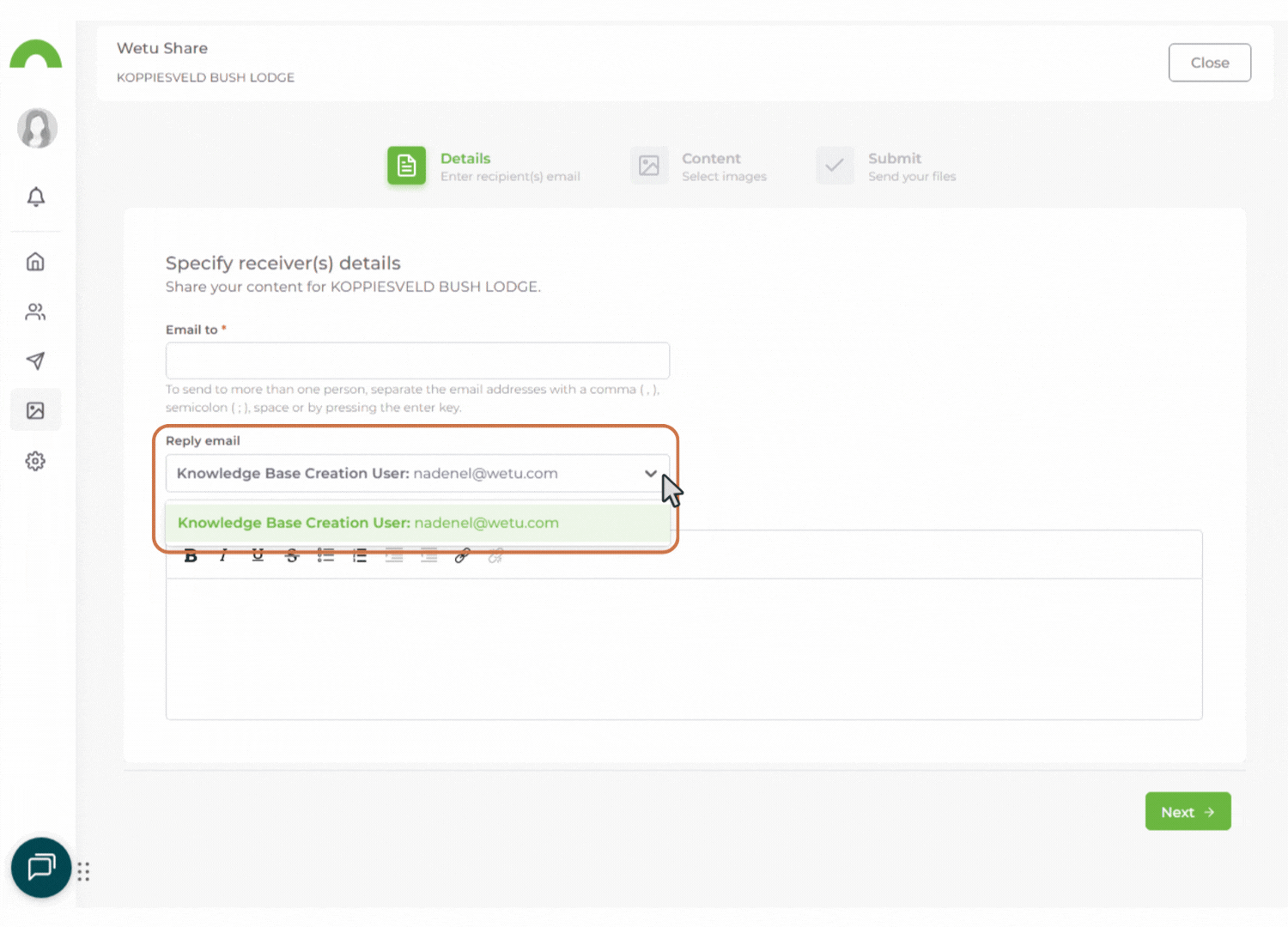Open the image gallery sidebar icon
Screen dimensions: 1288x927
[36, 411]
